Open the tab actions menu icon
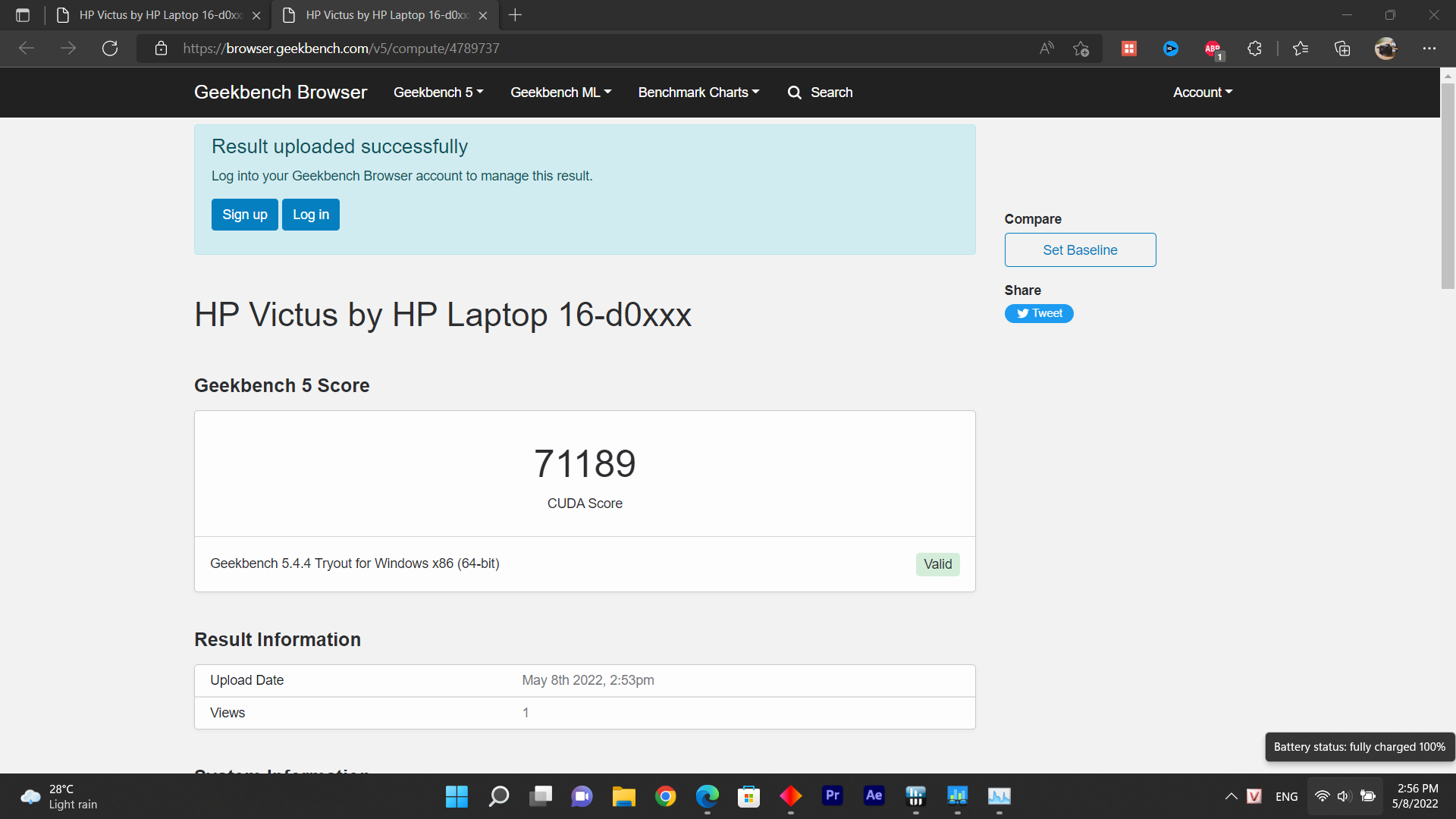The width and height of the screenshot is (1456, 819). click(x=23, y=15)
